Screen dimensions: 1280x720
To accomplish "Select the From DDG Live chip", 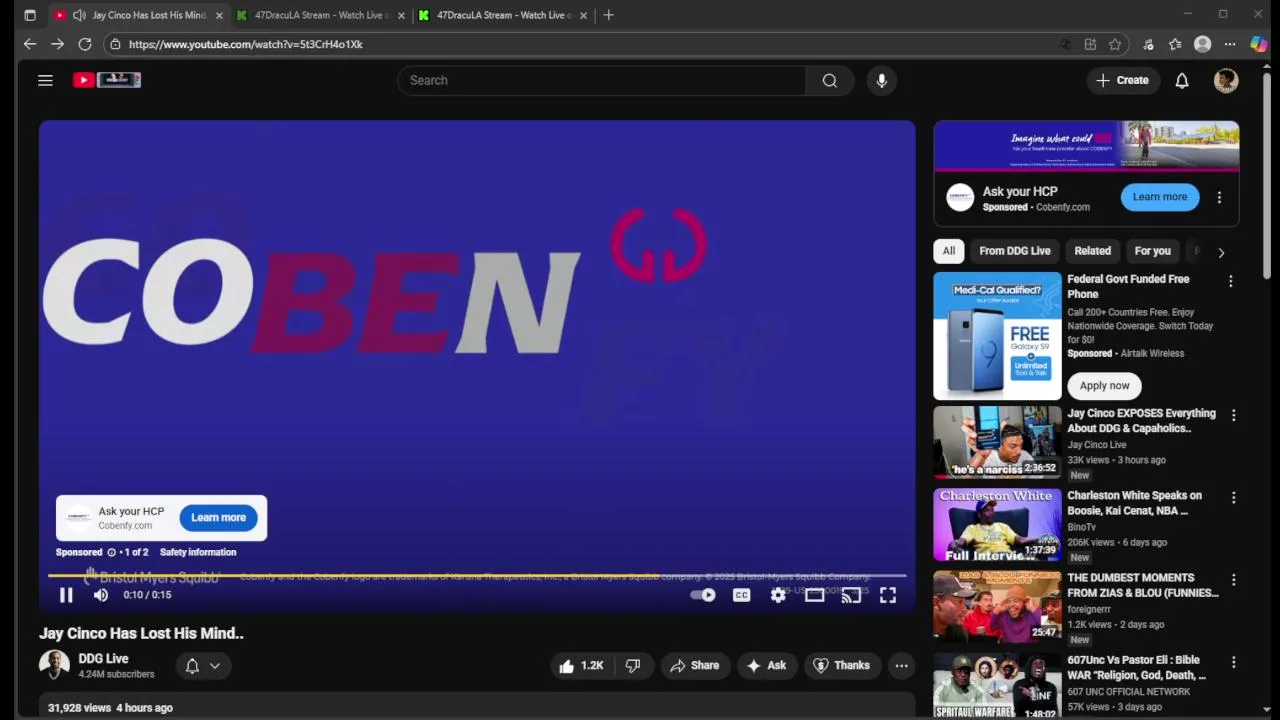I will coord(1014,251).
